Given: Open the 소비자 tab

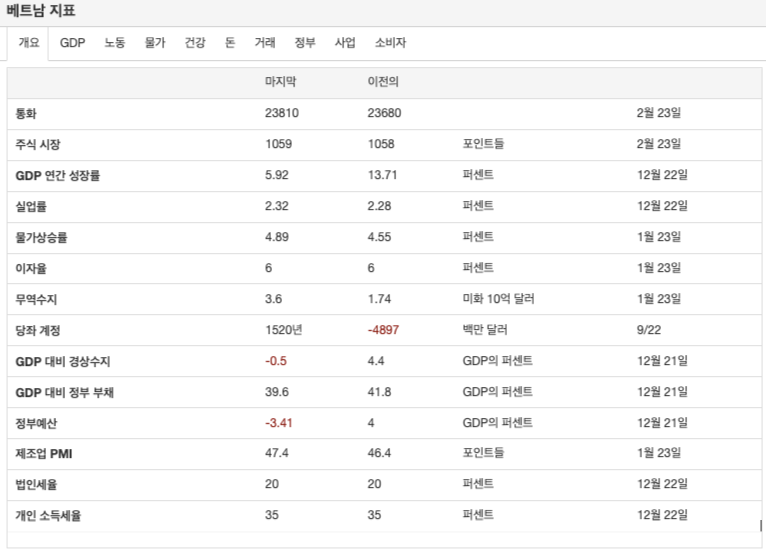Looking at the screenshot, I should pyautogui.click(x=390, y=43).
